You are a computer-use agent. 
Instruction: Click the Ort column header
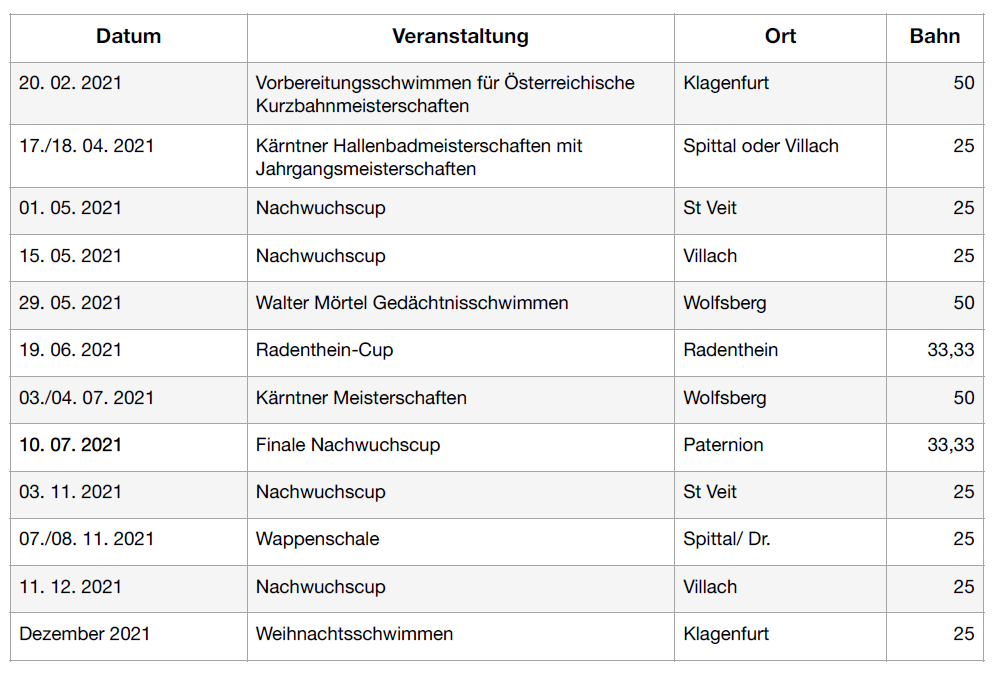click(x=780, y=36)
